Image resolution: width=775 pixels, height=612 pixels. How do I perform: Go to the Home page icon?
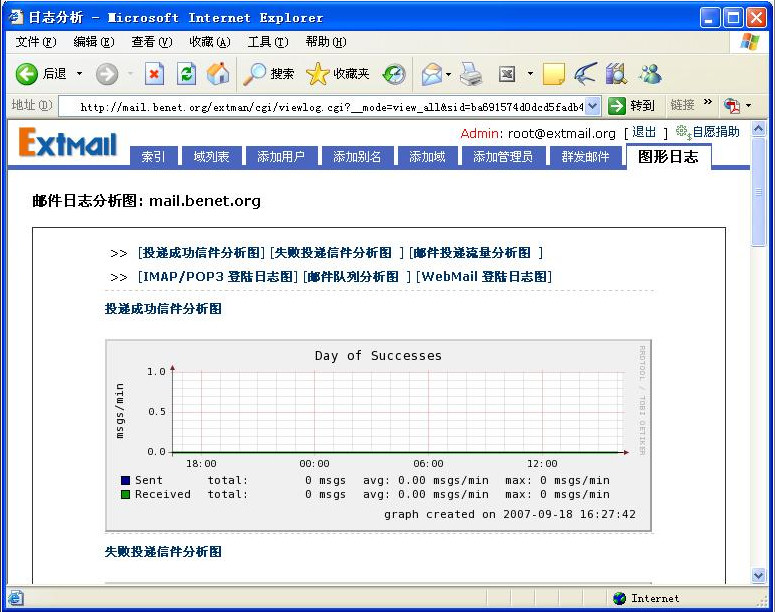(217, 74)
